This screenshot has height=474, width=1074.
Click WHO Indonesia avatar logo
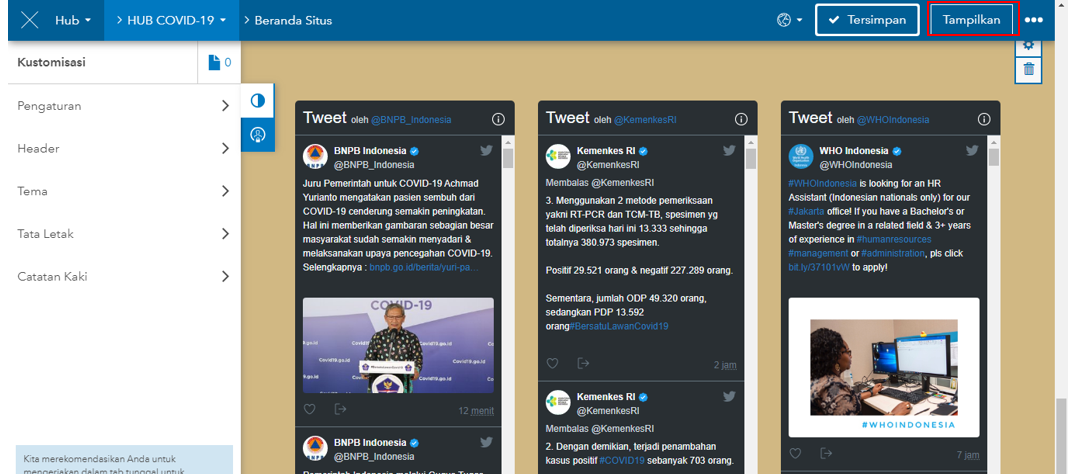point(801,157)
